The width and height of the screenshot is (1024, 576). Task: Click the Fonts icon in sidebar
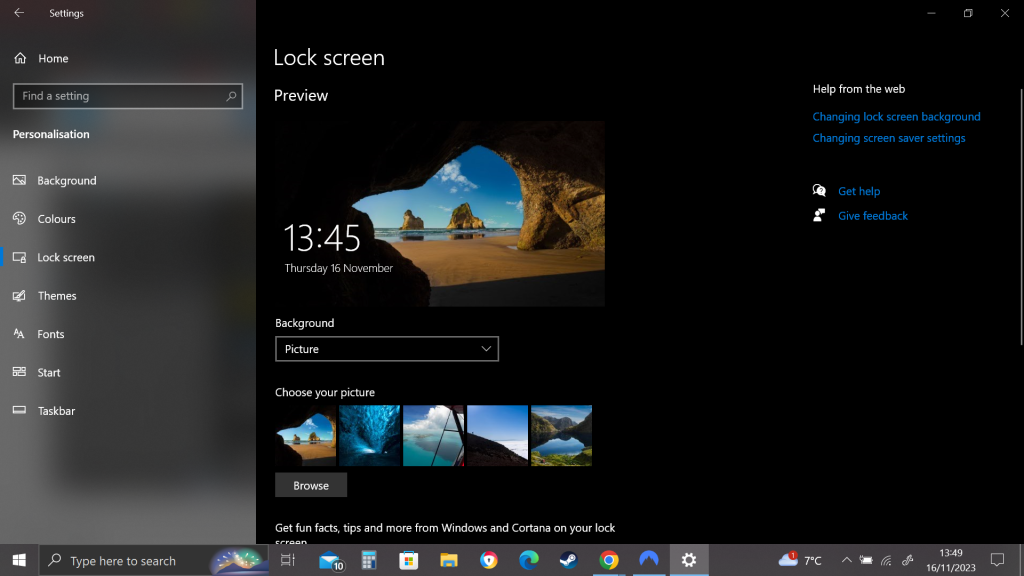19,334
